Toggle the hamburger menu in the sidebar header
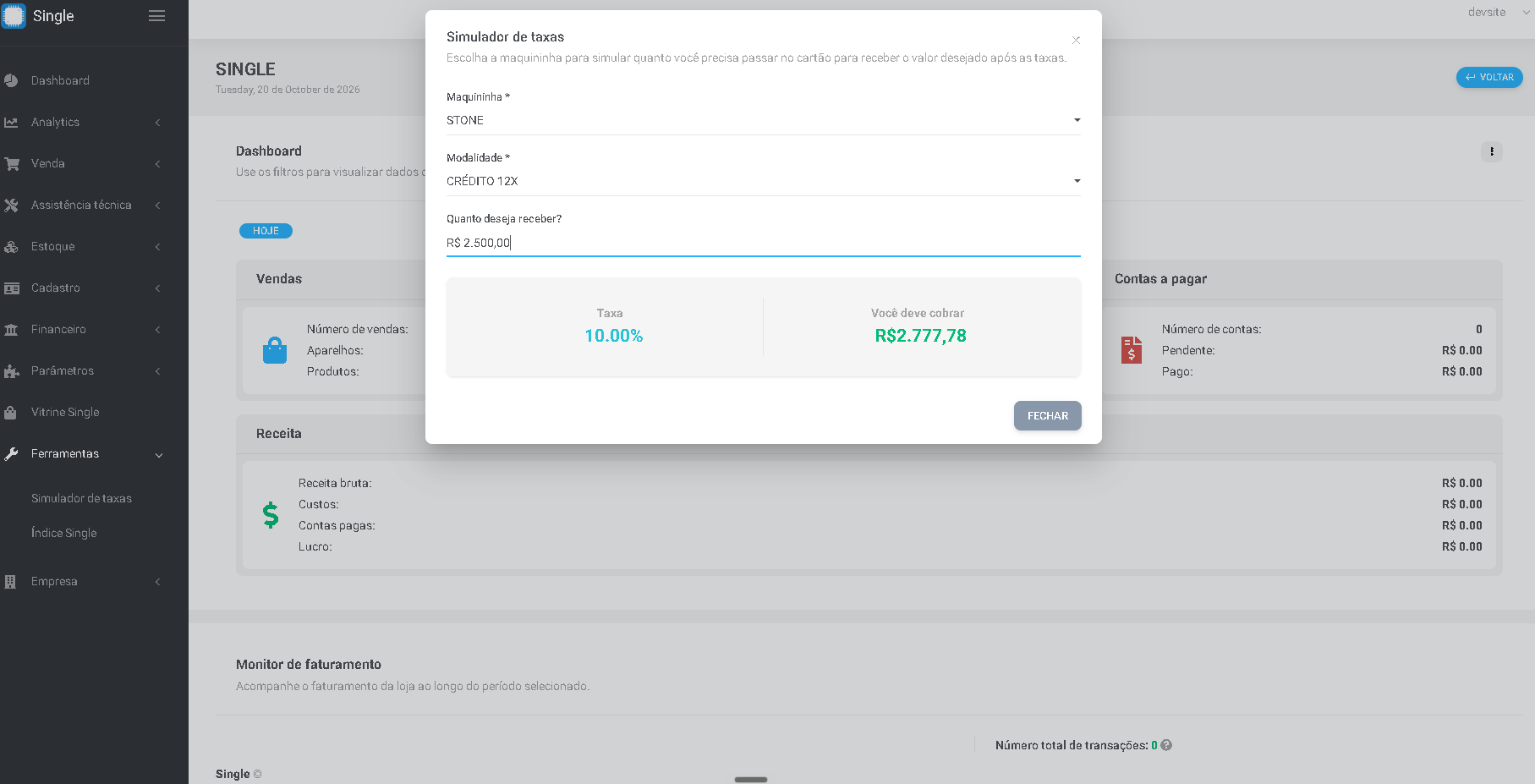This screenshot has width=1535, height=784. 156,16
